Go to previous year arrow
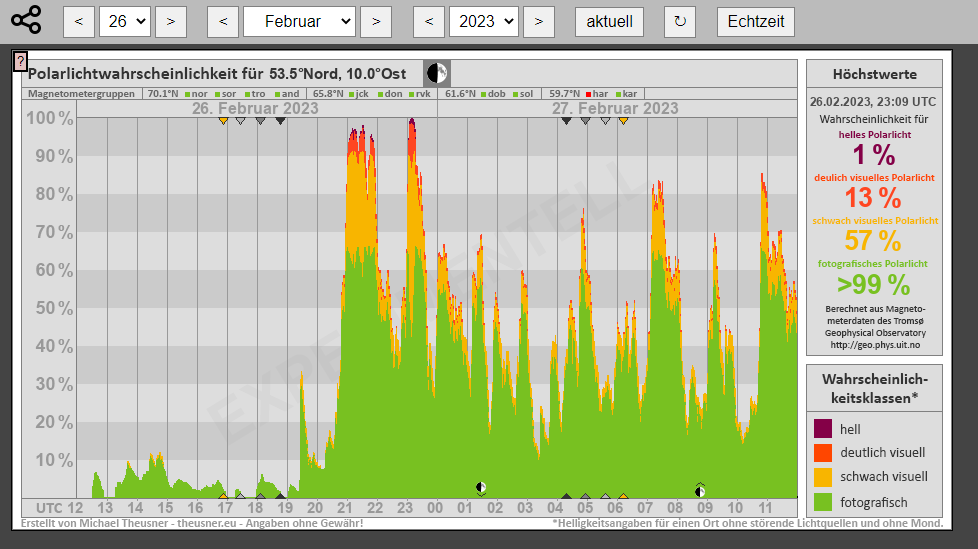 coord(429,22)
